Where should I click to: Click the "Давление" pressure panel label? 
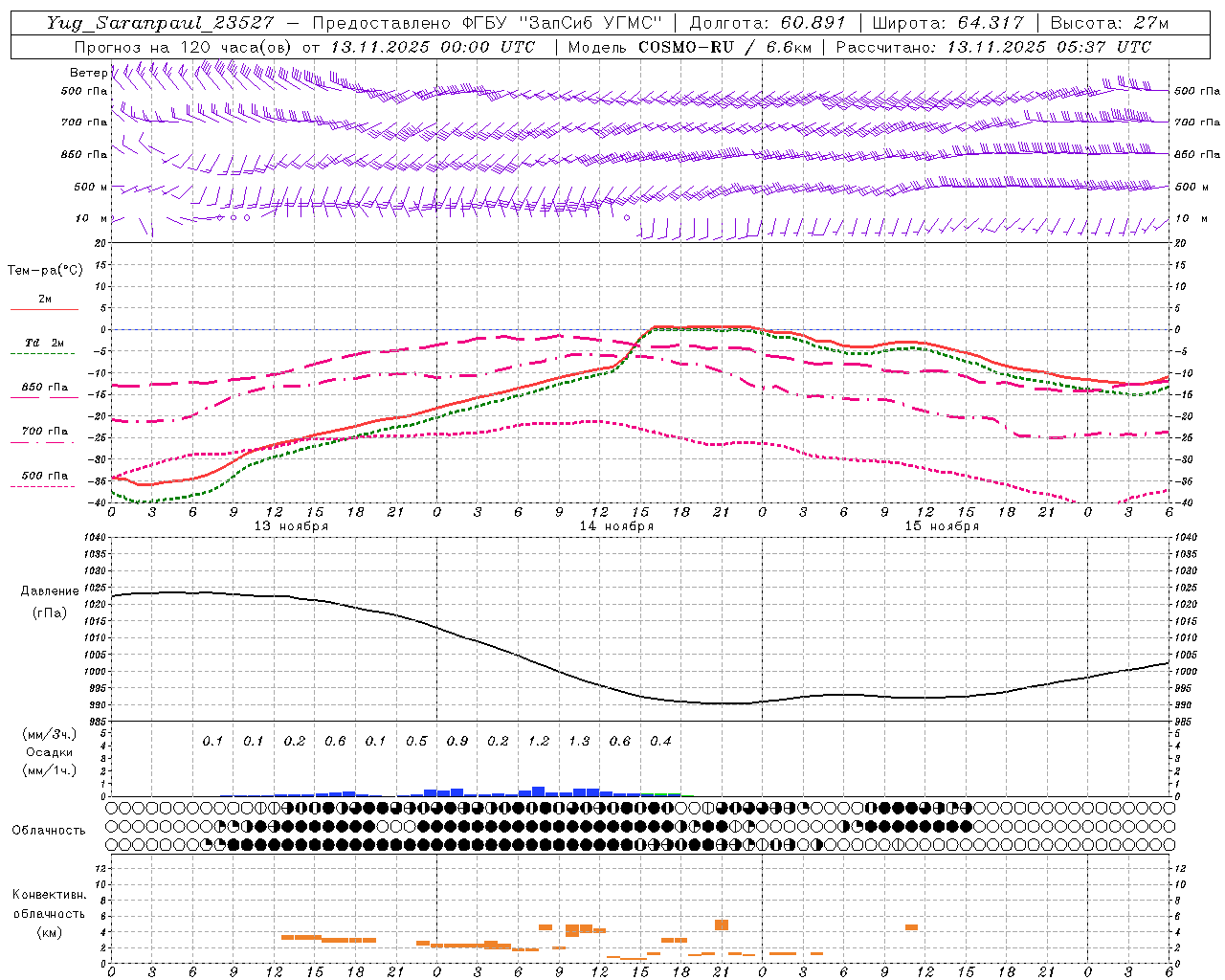[x=50, y=591]
